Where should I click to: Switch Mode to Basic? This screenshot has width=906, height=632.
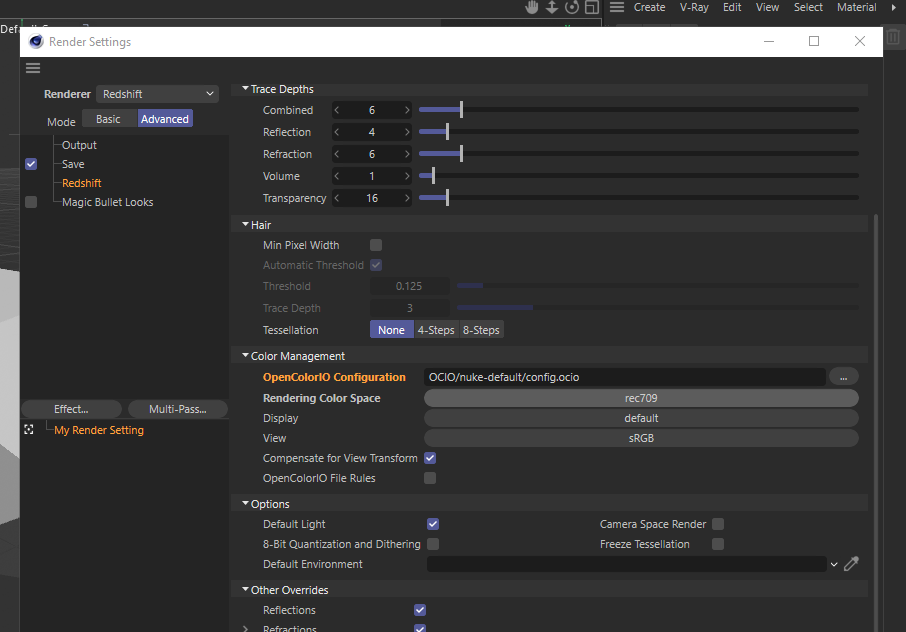coord(108,119)
